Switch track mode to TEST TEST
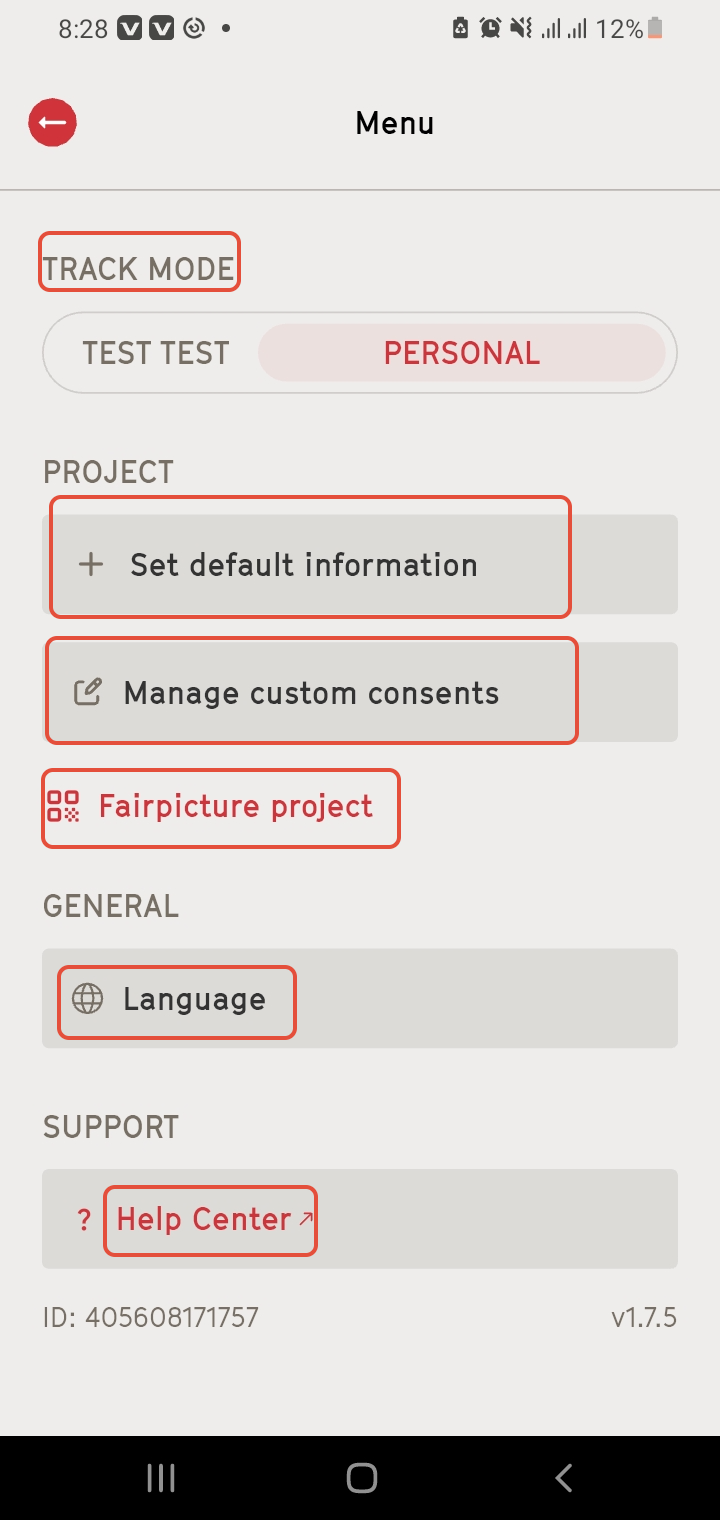The height and width of the screenshot is (1520, 720). tap(156, 353)
